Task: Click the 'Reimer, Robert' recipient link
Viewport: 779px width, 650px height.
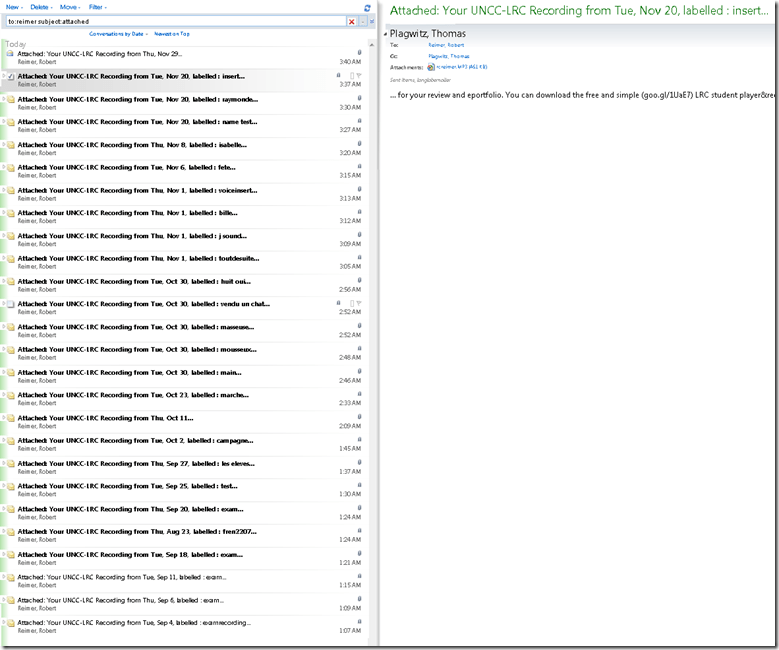Action: [x=446, y=45]
